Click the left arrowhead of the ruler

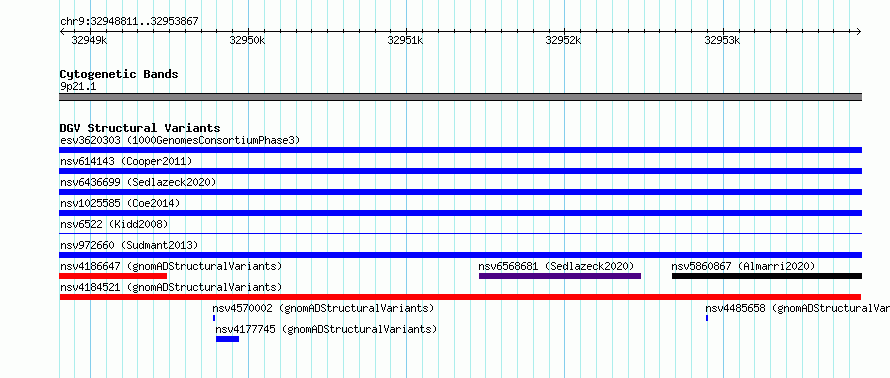62,31
